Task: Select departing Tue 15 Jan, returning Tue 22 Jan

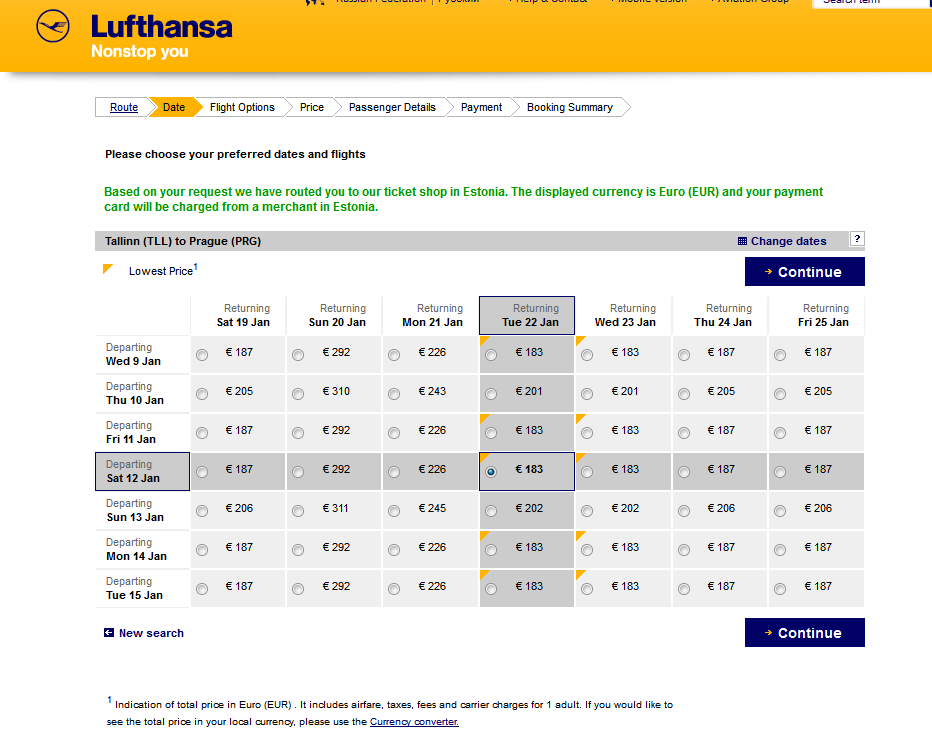Action: 490,589
